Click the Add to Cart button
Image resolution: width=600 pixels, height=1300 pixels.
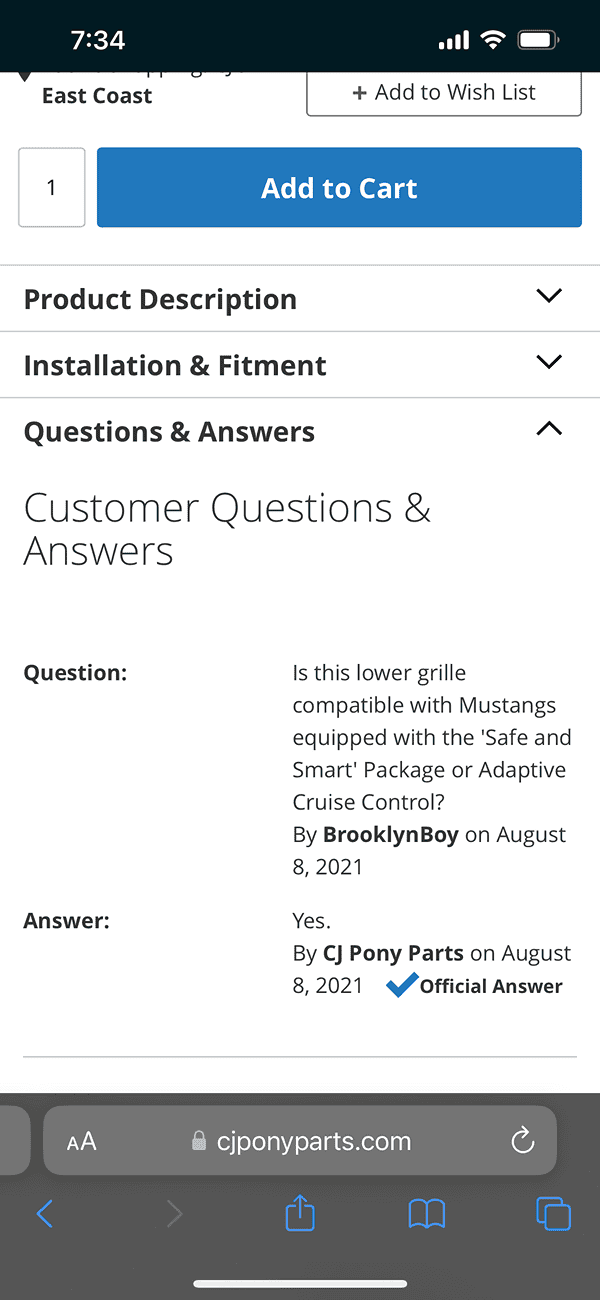[339, 188]
